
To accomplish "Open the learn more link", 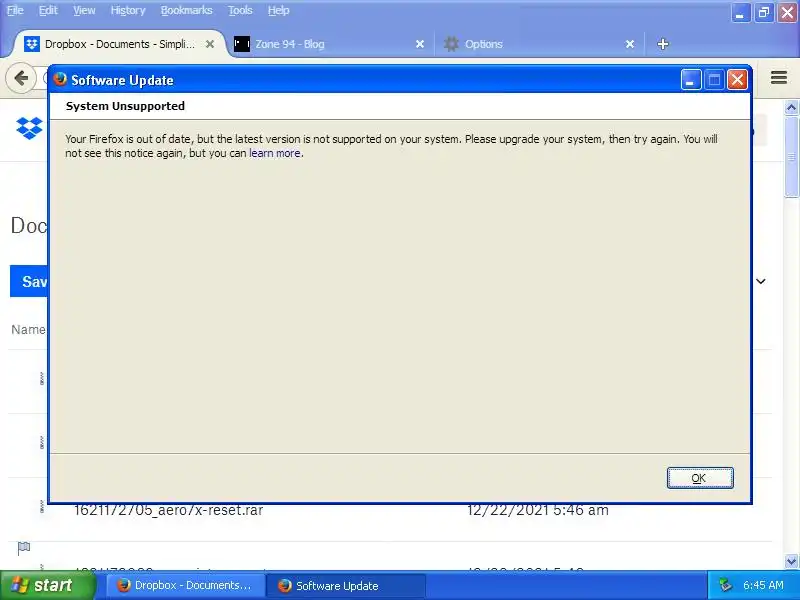I will pos(274,153).
